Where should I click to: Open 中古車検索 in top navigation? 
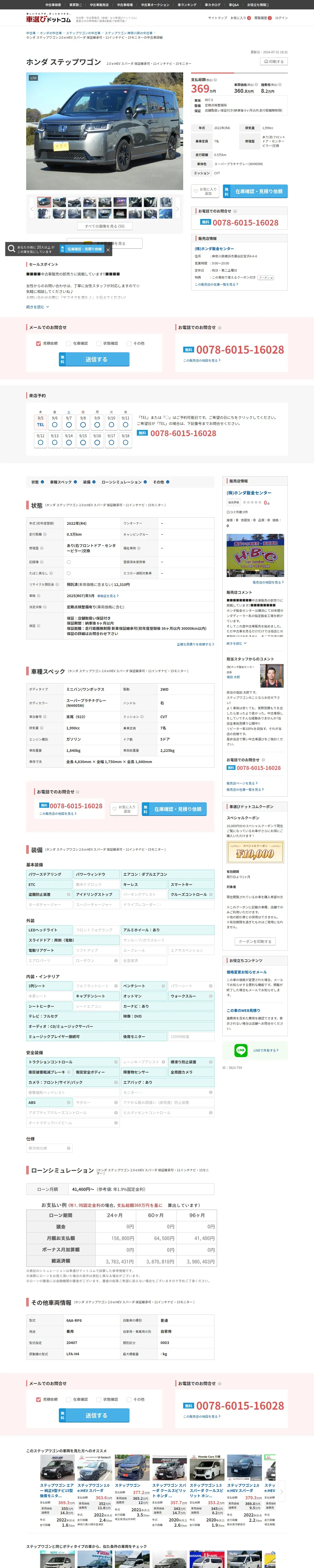tap(53, 5)
